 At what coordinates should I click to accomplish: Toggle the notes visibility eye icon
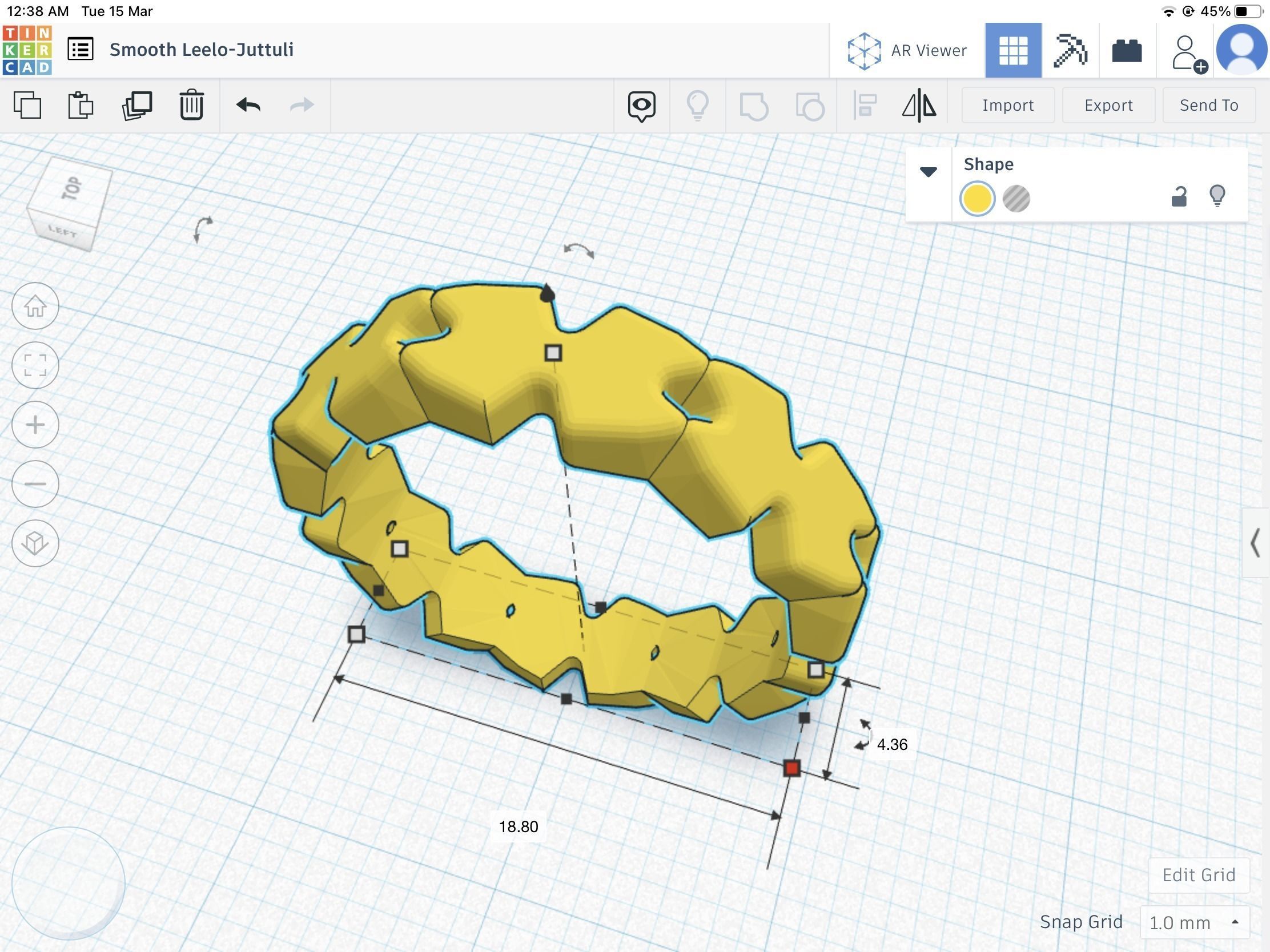pyautogui.click(x=641, y=106)
